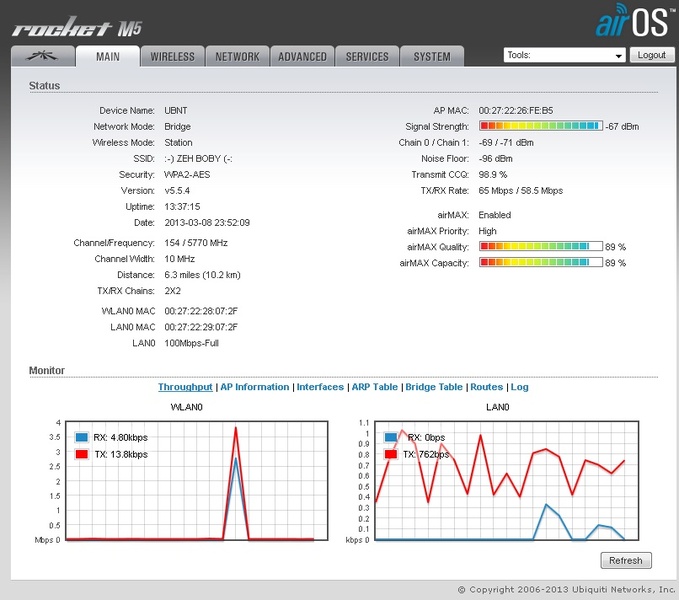Select the WLAN0 MAC address 00:27:22:28:07:2F

(x=201, y=311)
